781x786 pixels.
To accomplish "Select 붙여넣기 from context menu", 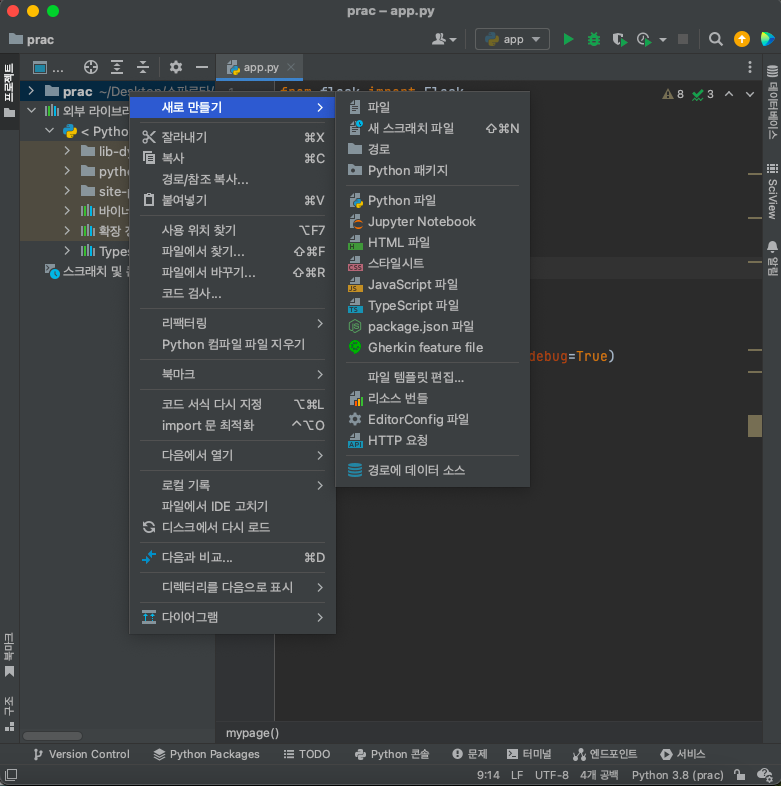I will [232, 200].
